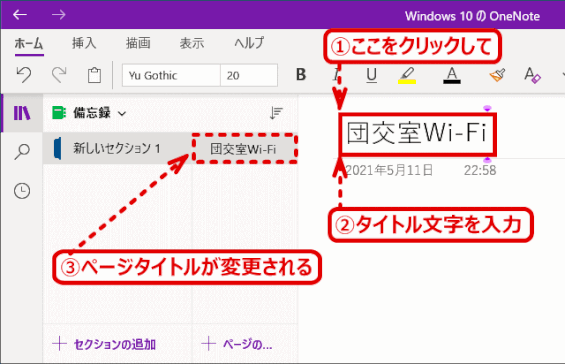Add a page with ページの… button
Image resolution: width=565 pixels, height=364 pixels.
(237, 344)
